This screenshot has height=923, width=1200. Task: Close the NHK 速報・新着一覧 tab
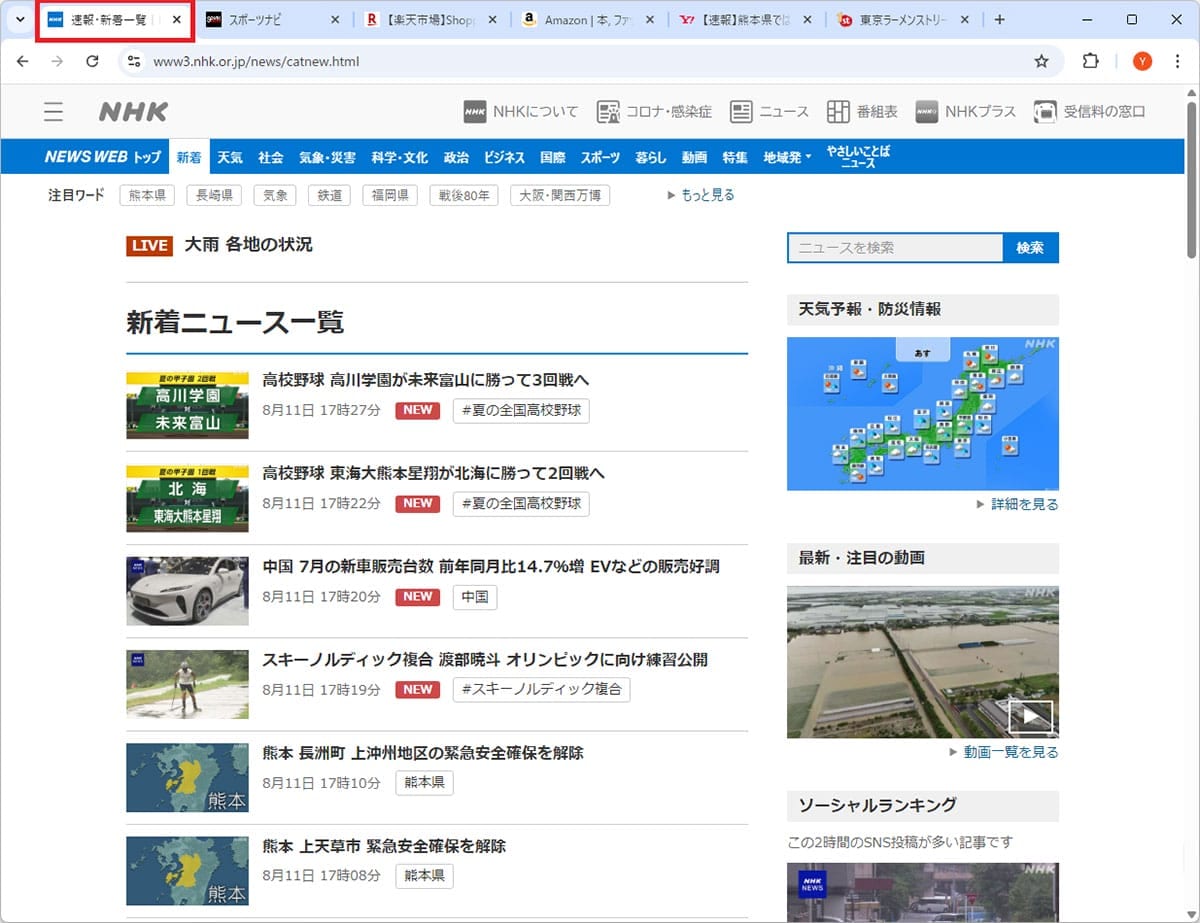pos(177,20)
